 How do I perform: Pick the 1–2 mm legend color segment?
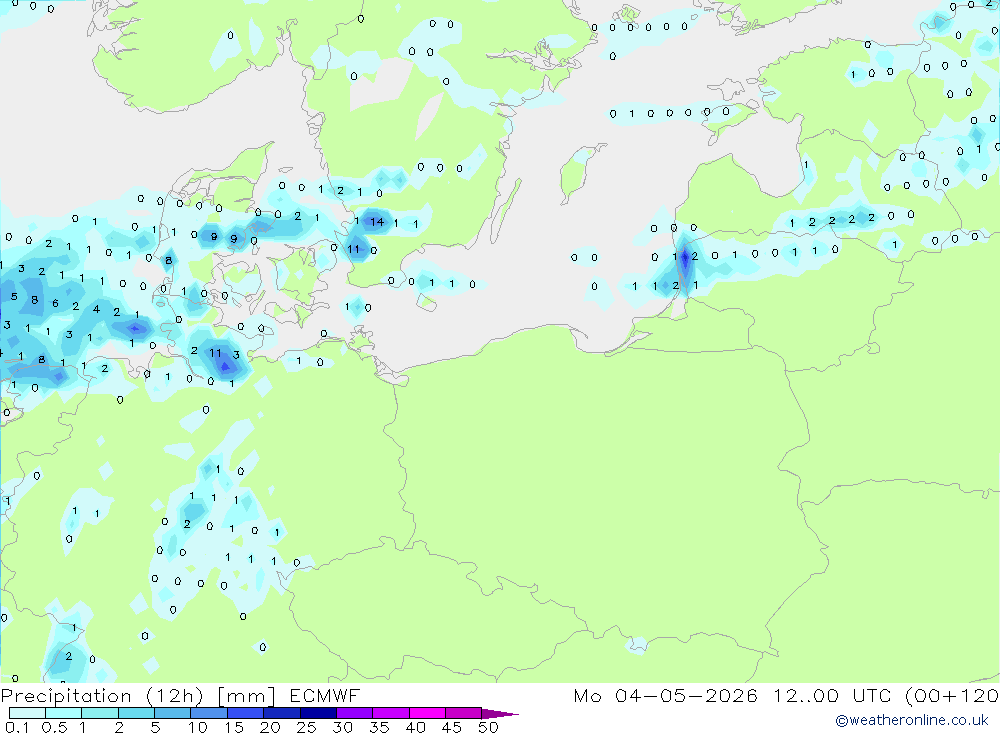click(100, 713)
